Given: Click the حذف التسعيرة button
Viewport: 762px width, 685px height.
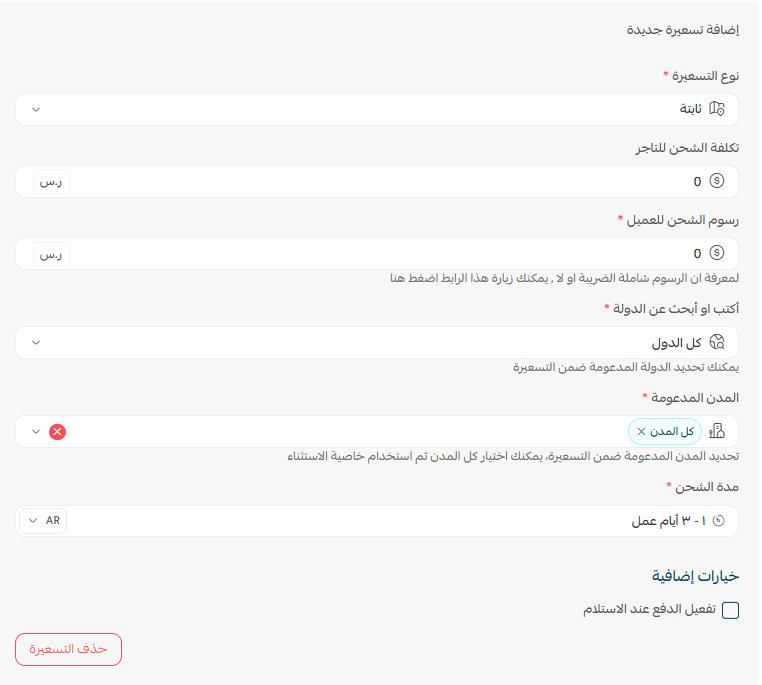Looking at the screenshot, I should 69,649.
